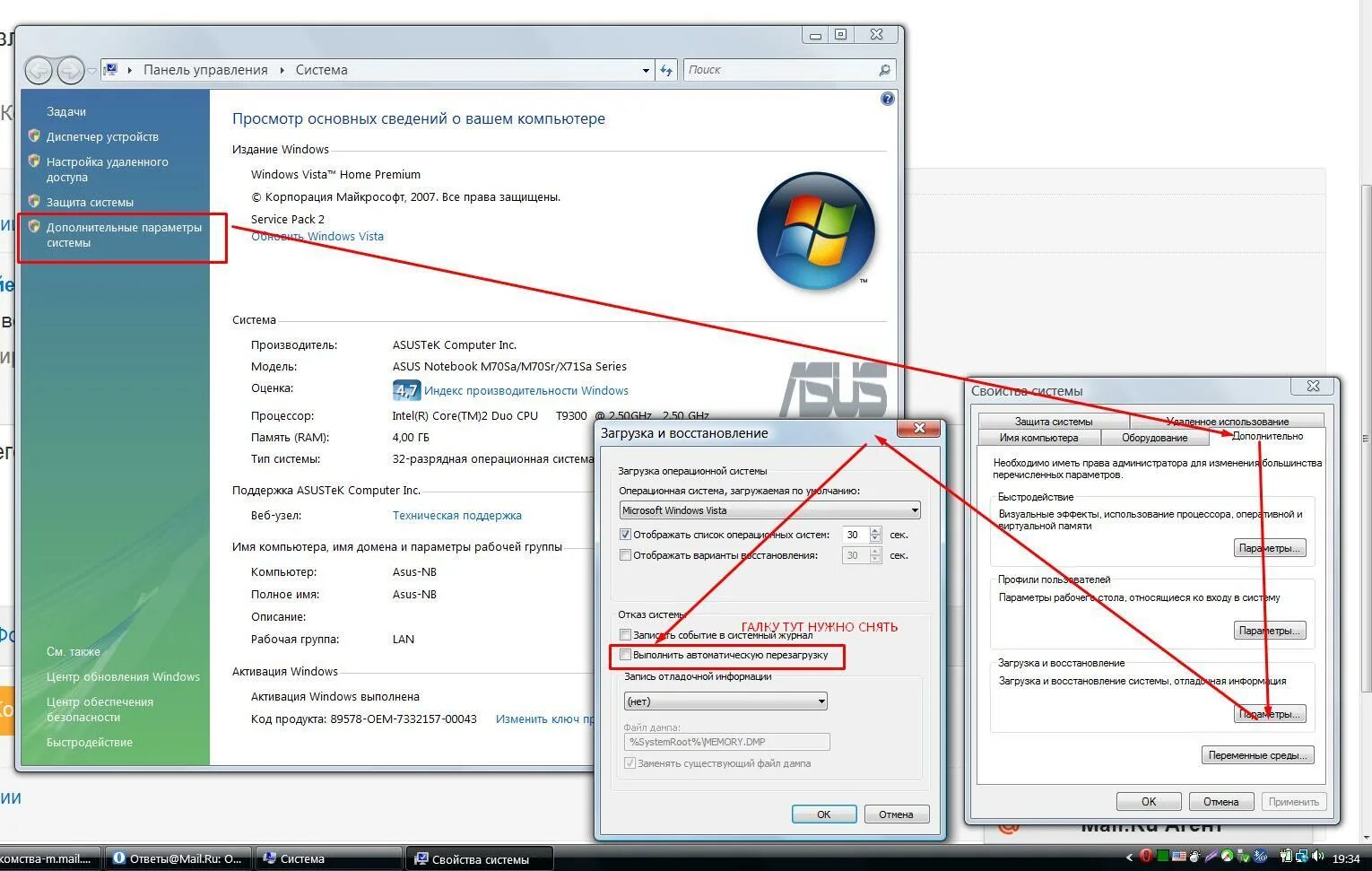Adjust the OS list timeout spinner (30 сек.)

pos(875,535)
